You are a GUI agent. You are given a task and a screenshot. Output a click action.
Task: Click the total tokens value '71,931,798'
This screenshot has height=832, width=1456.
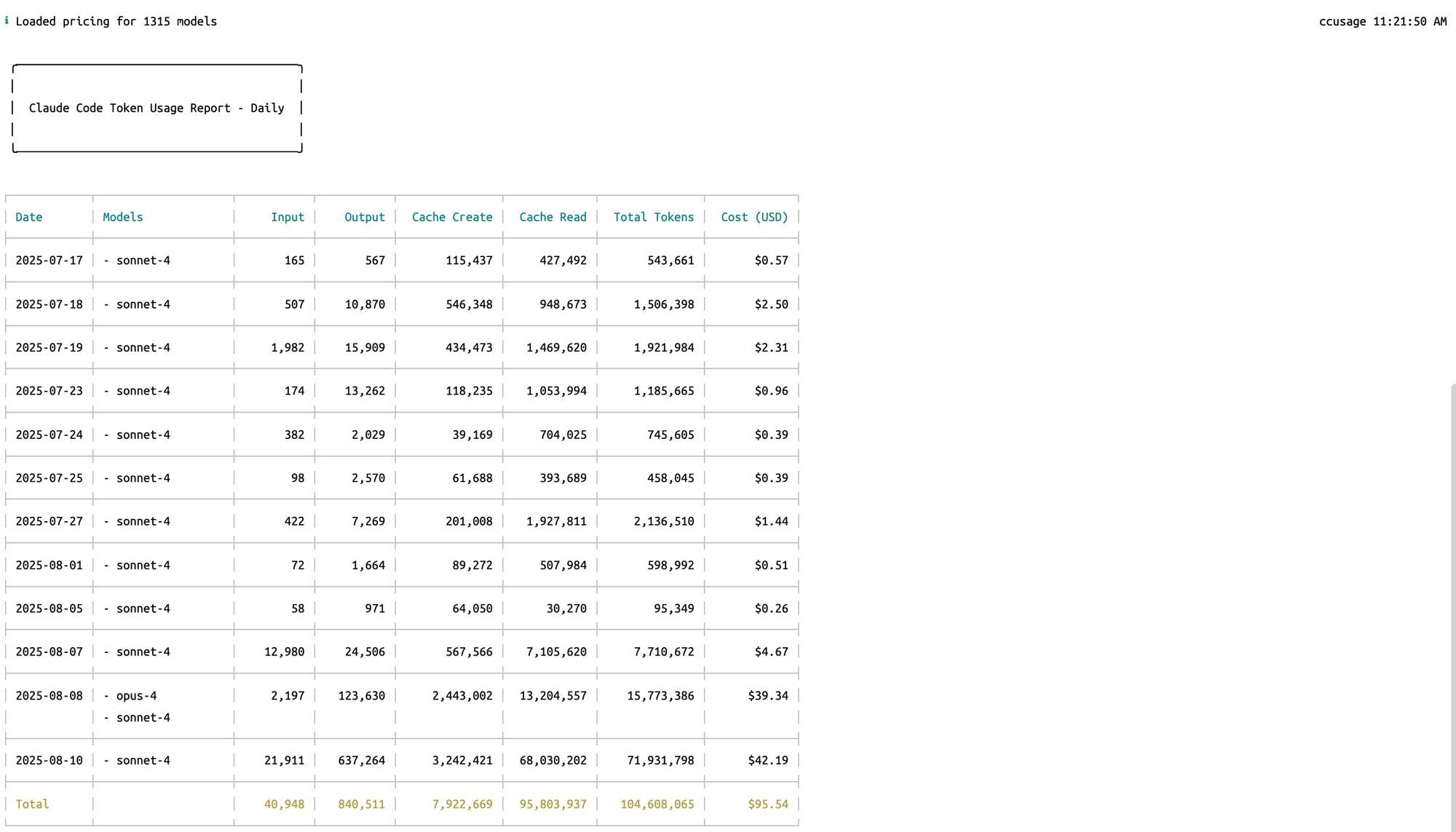(x=660, y=760)
